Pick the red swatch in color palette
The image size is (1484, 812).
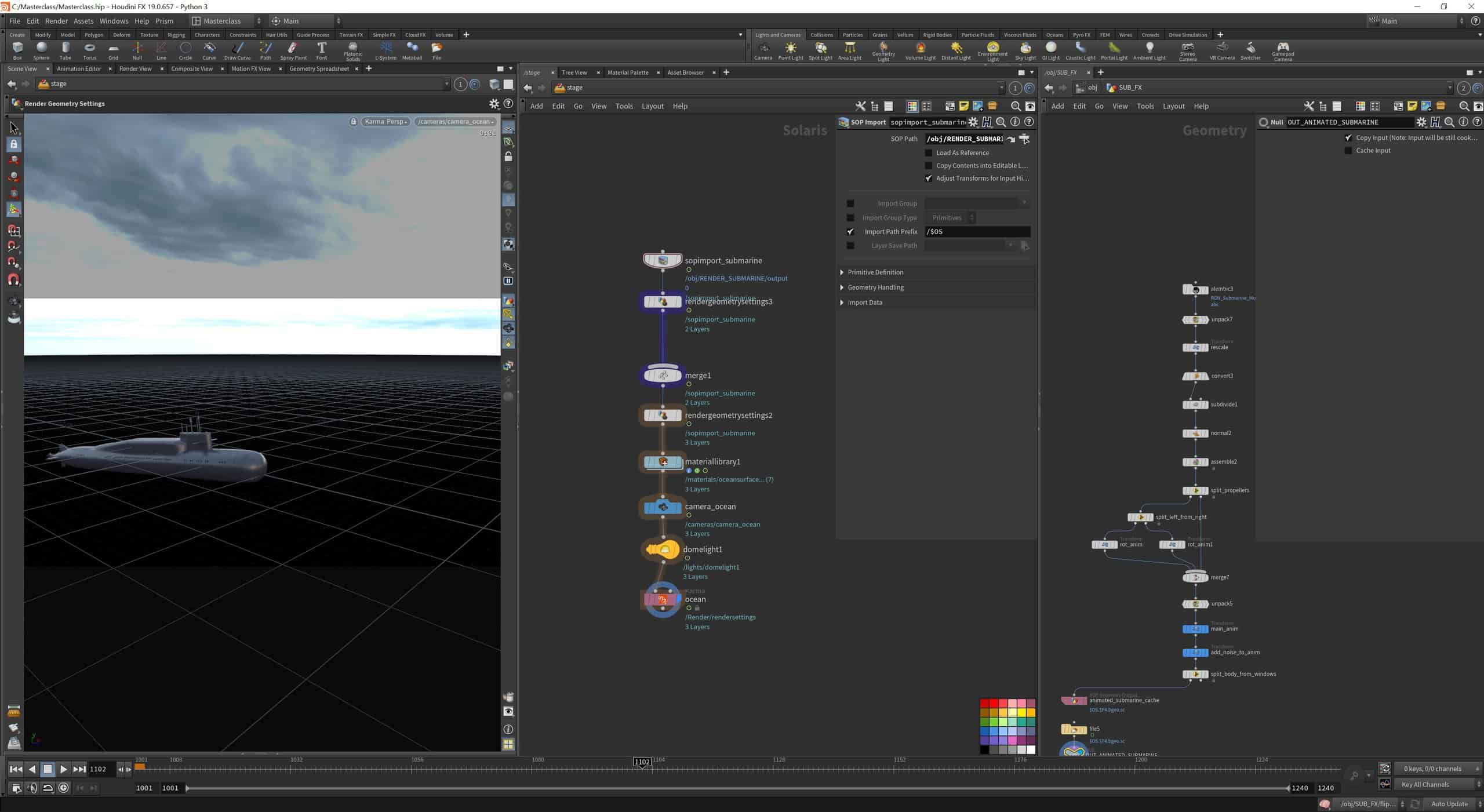coord(984,703)
